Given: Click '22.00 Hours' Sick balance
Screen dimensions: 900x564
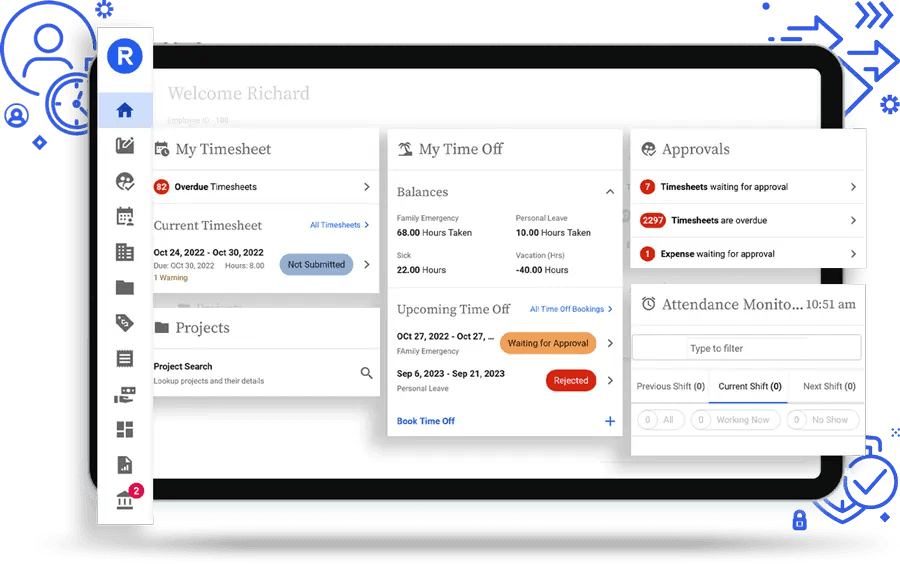Looking at the screenshot, I should tap(421, 270).
